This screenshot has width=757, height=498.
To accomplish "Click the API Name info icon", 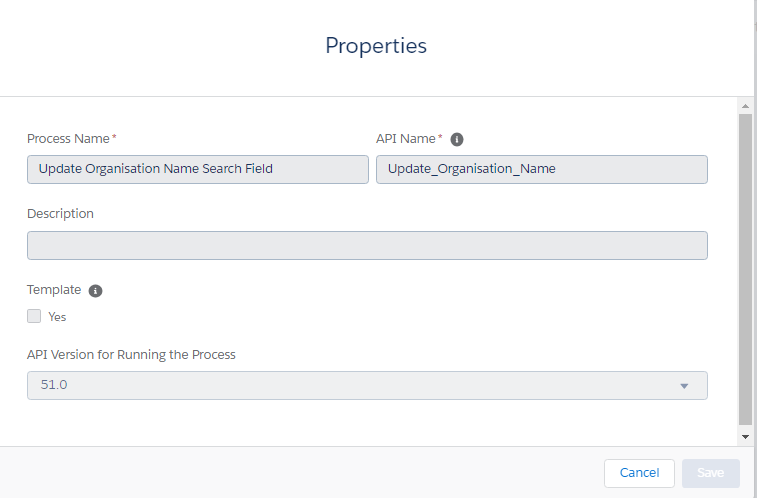I will coord(457,139).
